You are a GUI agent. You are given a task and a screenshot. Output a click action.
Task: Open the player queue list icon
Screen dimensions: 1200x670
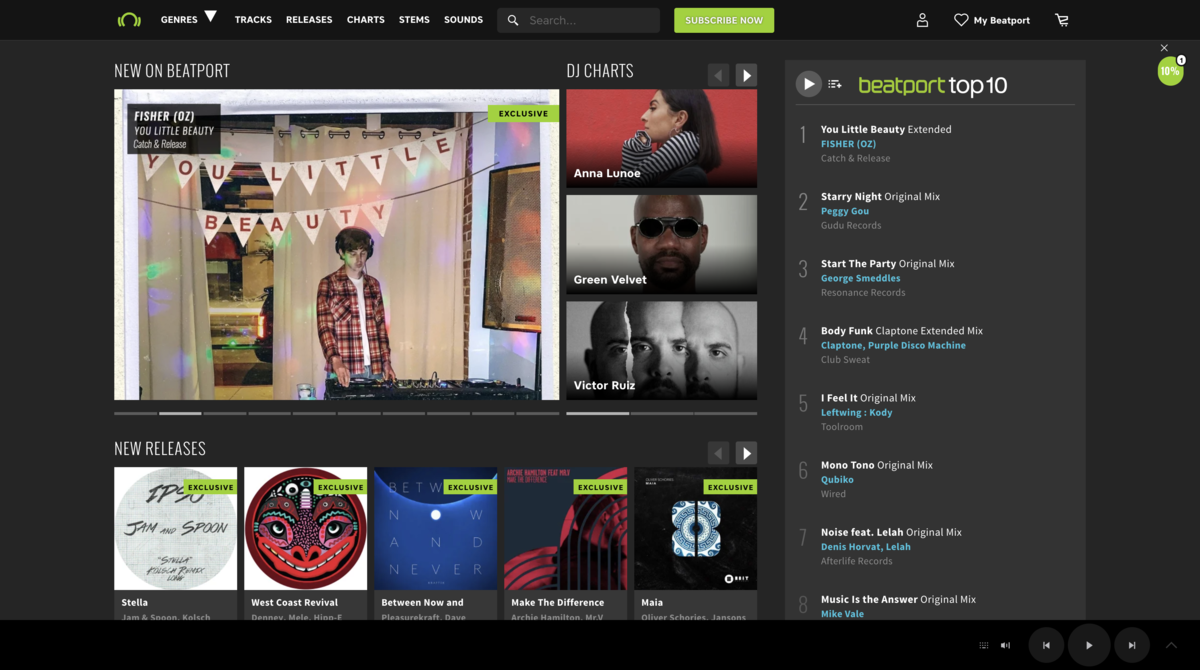[984, 645]
